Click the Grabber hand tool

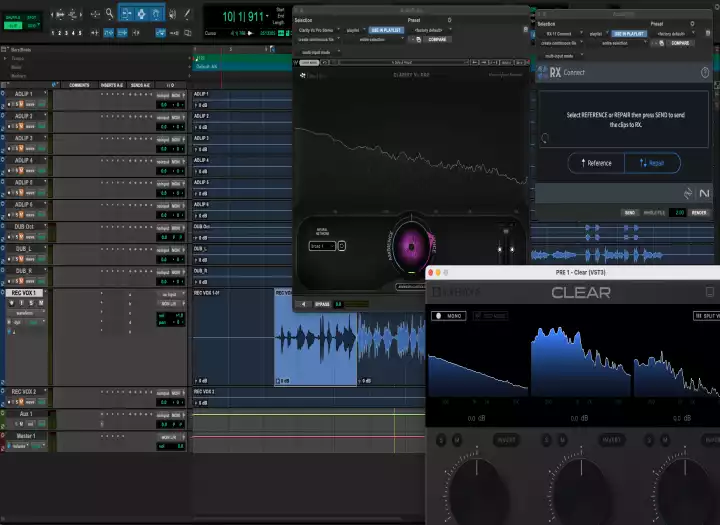pyautogui.click(x=156, y=14)
